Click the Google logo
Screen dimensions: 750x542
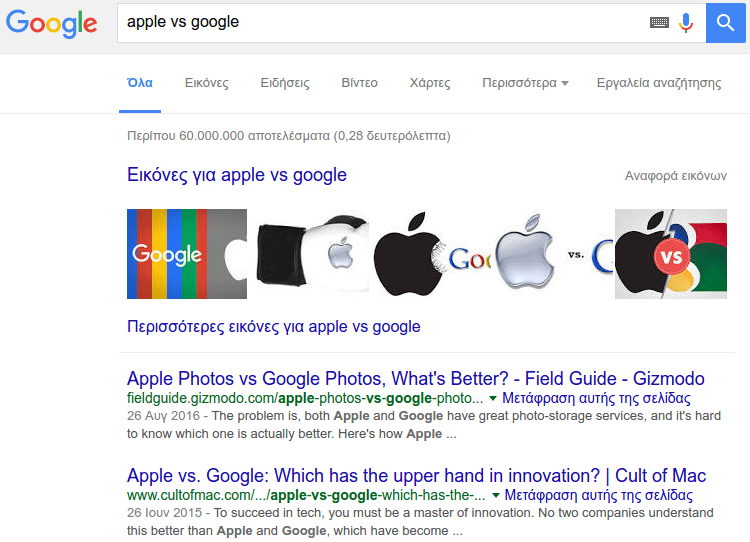52,23
